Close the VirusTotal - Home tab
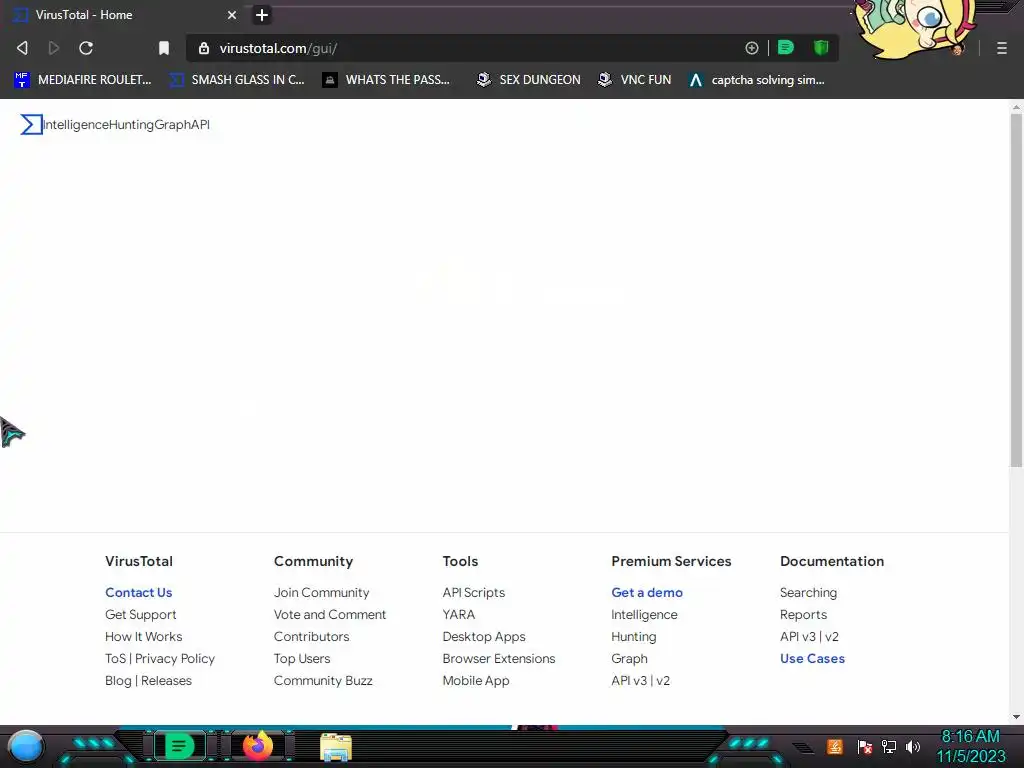 point(232,15)
